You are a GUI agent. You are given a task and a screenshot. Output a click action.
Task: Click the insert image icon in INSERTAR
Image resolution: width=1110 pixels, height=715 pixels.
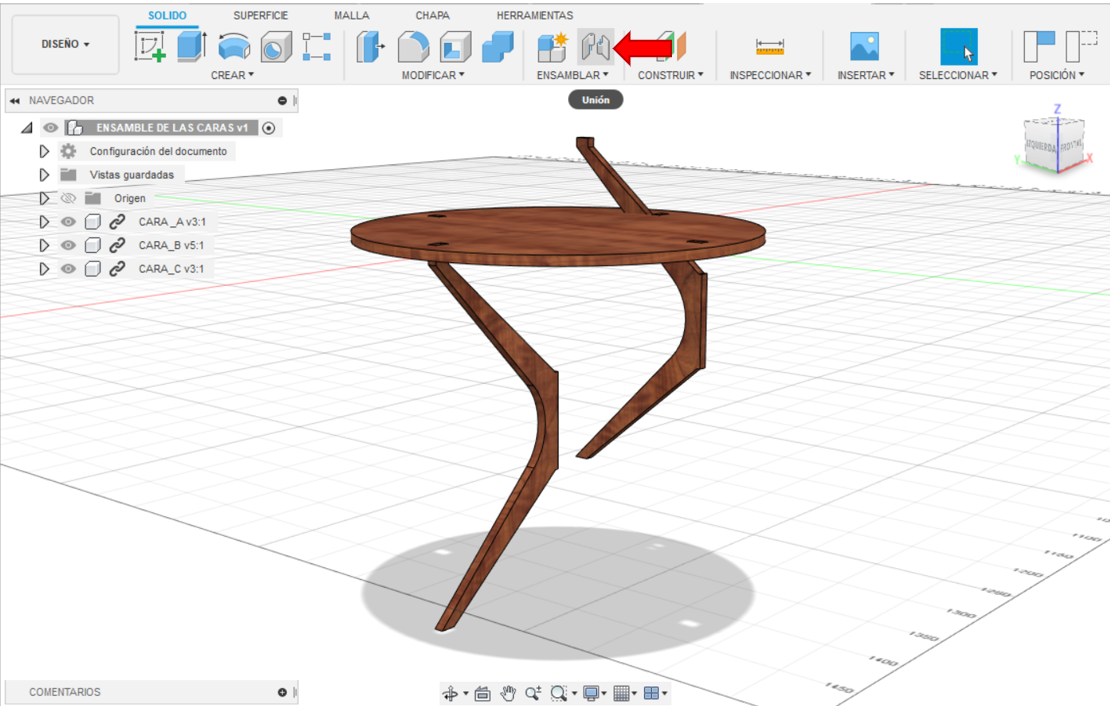864,47
